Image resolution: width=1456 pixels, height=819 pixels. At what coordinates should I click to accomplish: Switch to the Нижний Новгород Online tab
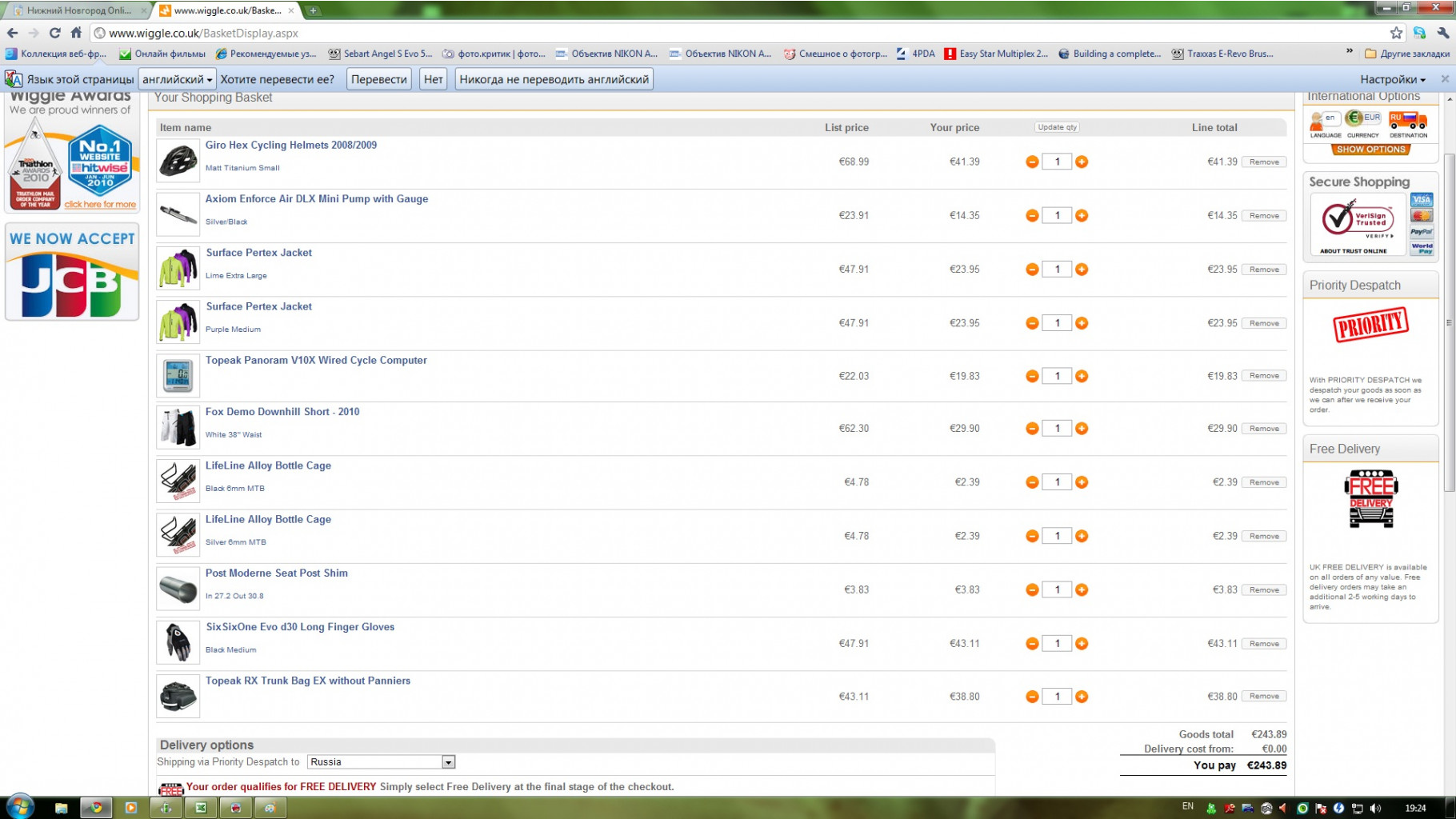click(77, 10)
